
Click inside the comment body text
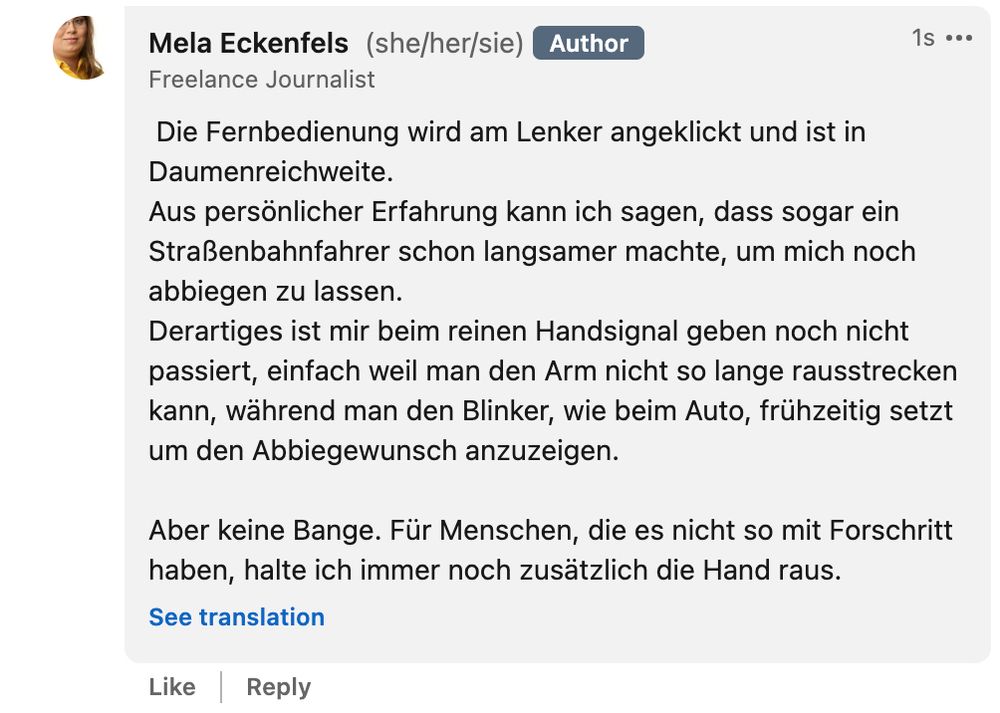(500, 330)
